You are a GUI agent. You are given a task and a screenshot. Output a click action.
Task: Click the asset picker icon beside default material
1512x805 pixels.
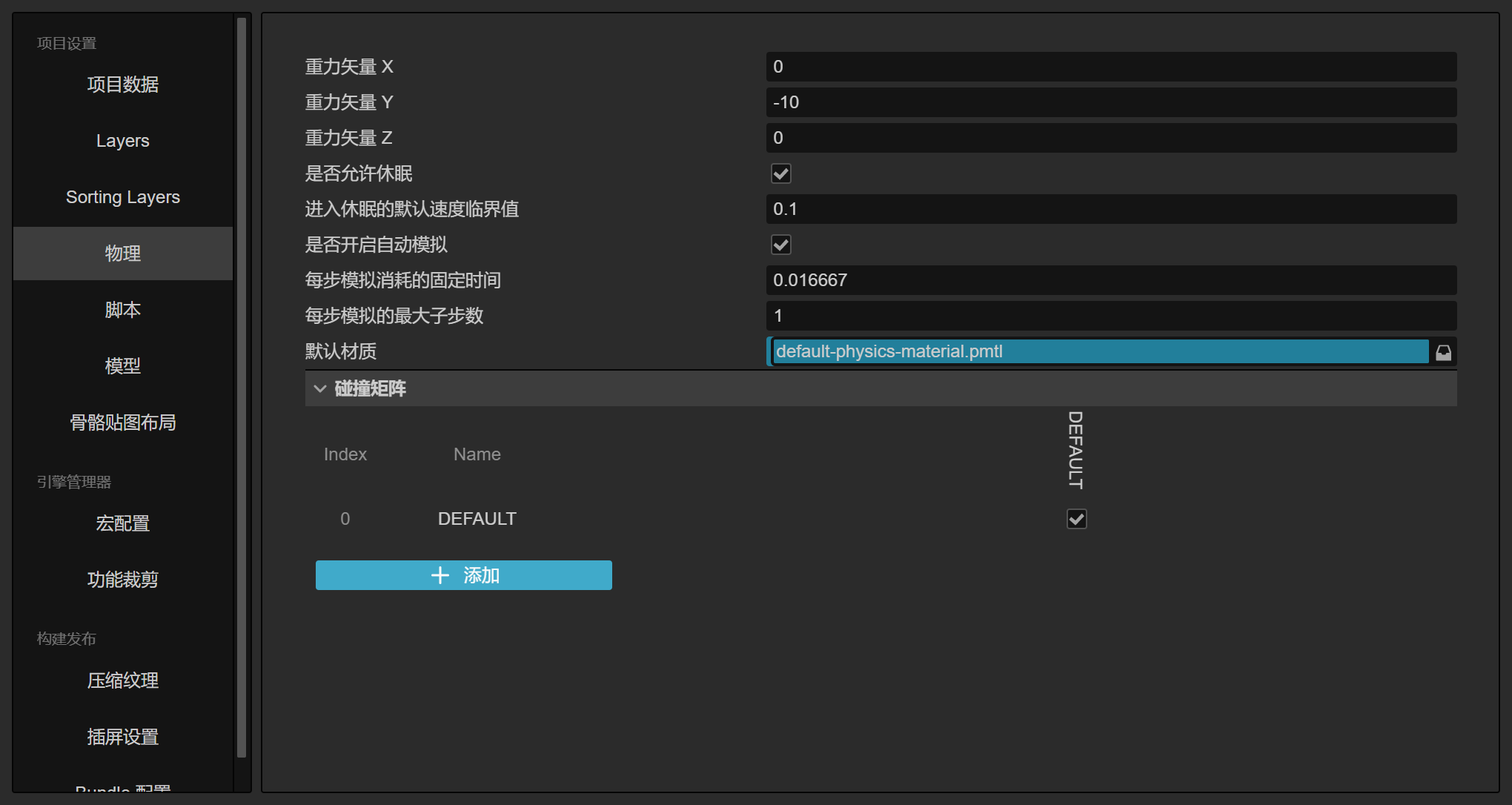[1443, 352]
